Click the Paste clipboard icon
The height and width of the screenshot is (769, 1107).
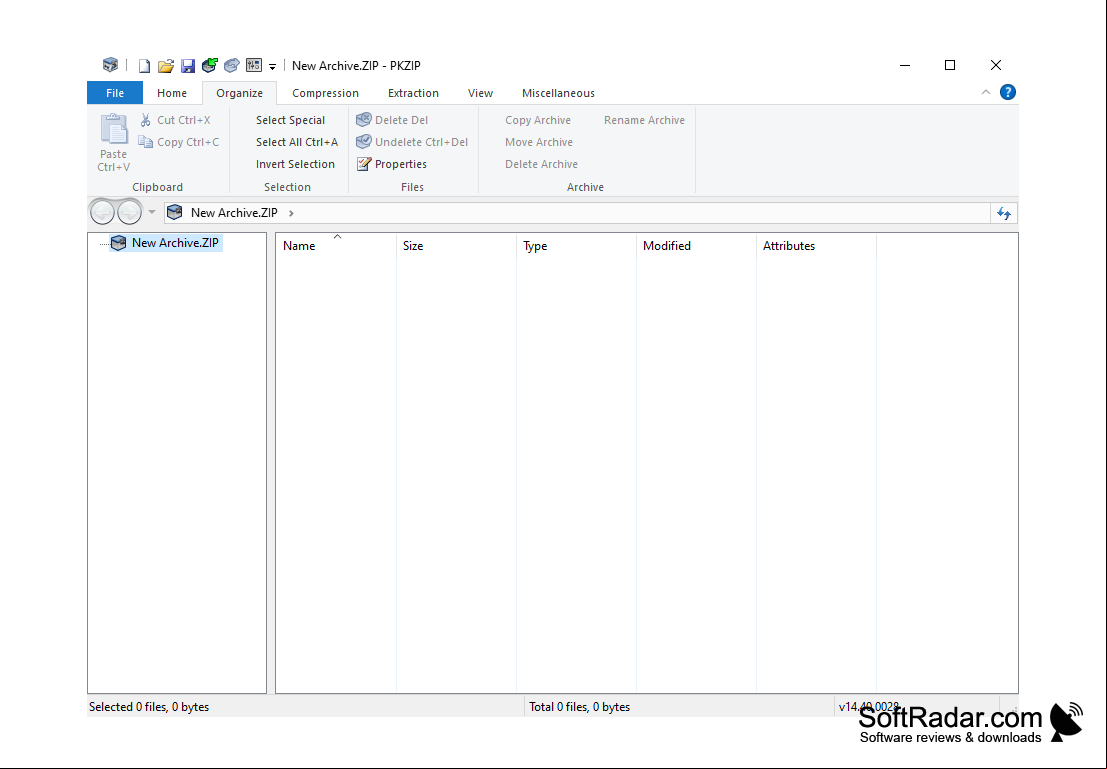click(x=114, y=129)
